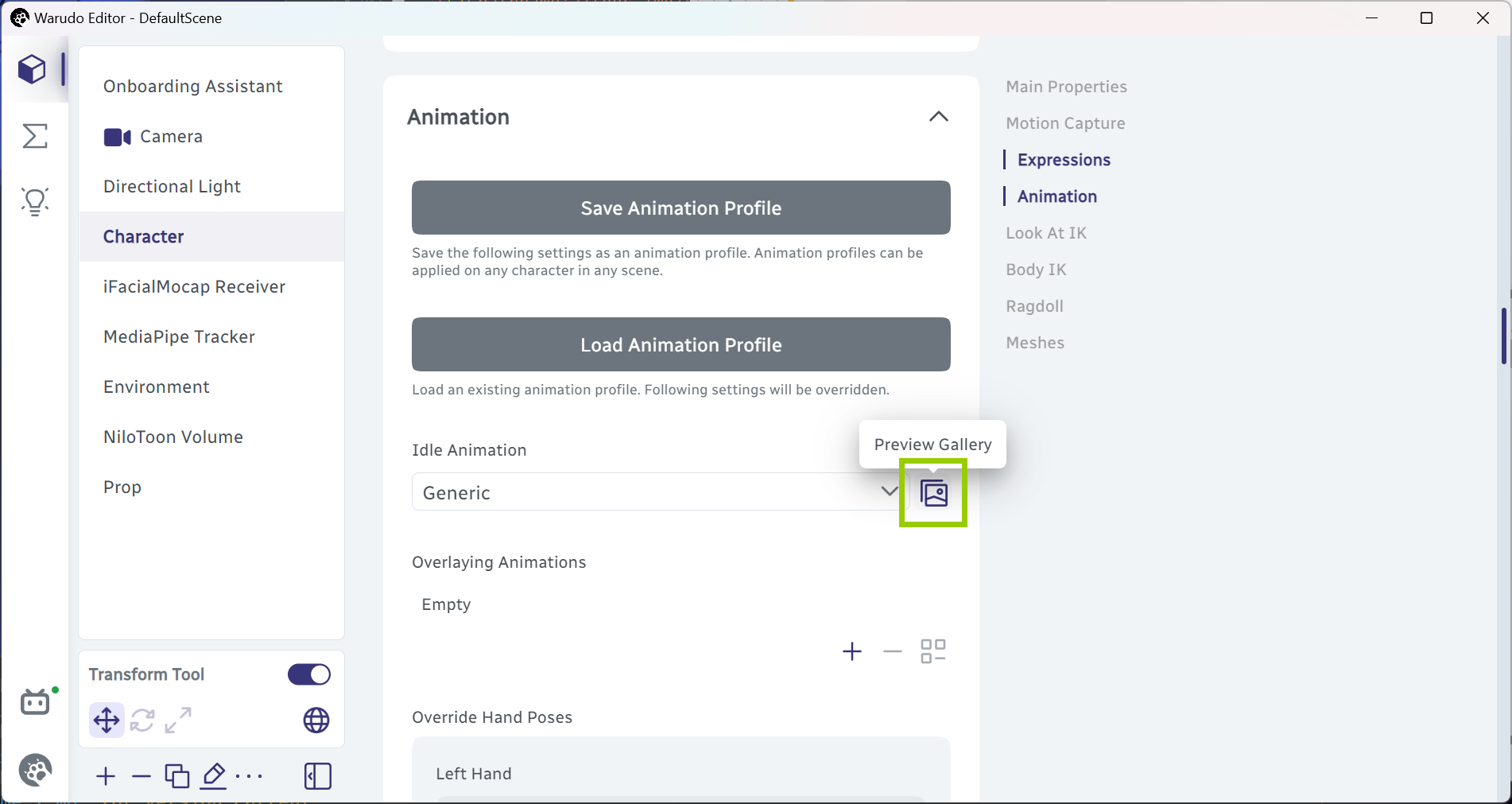Click the Save Animation Profile button

681,208
